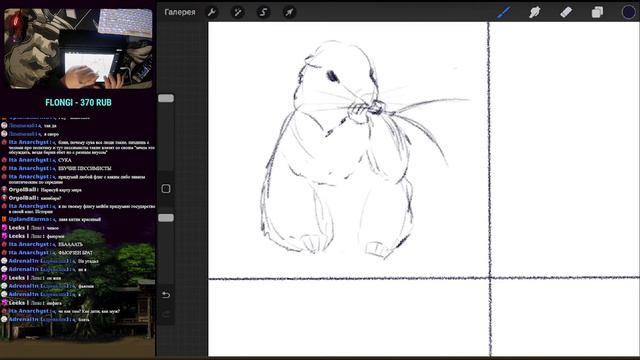The height and width of the screenshot is (360, 640).
Task: Open the active color picker circle
Action: click(x=629, y=12)
